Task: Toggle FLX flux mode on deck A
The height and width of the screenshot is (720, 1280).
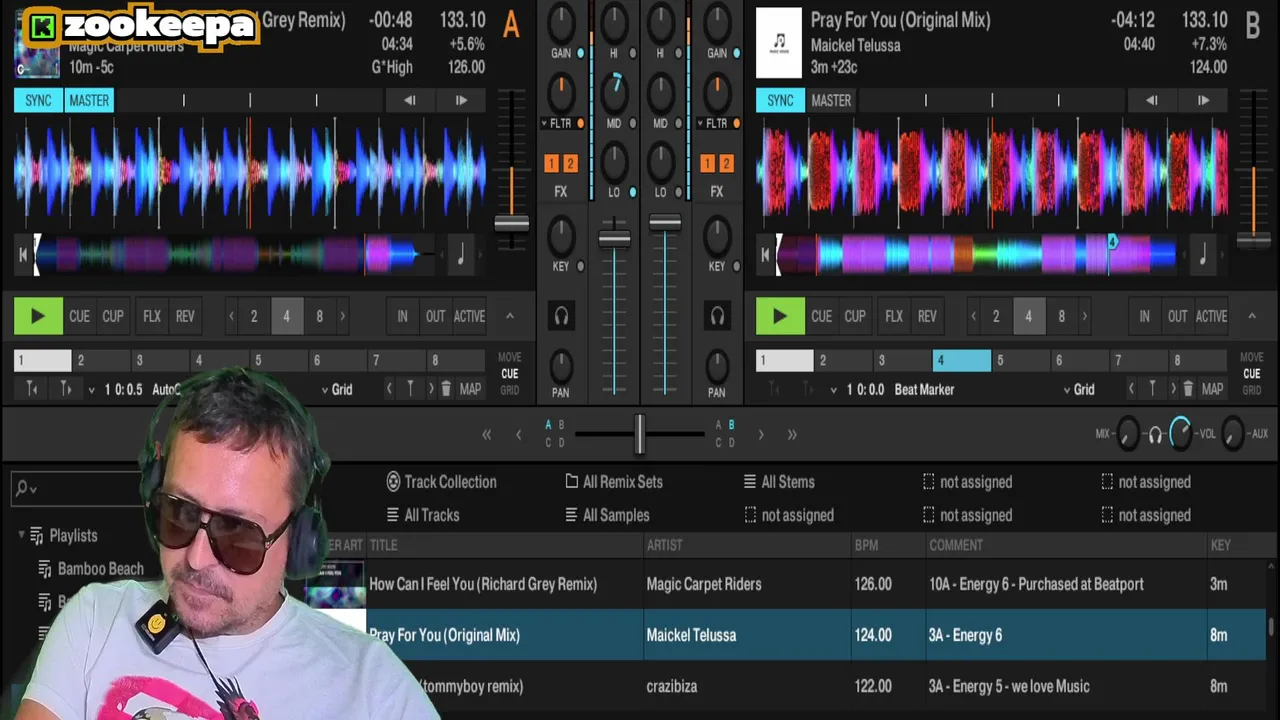Action: point(152,316)
